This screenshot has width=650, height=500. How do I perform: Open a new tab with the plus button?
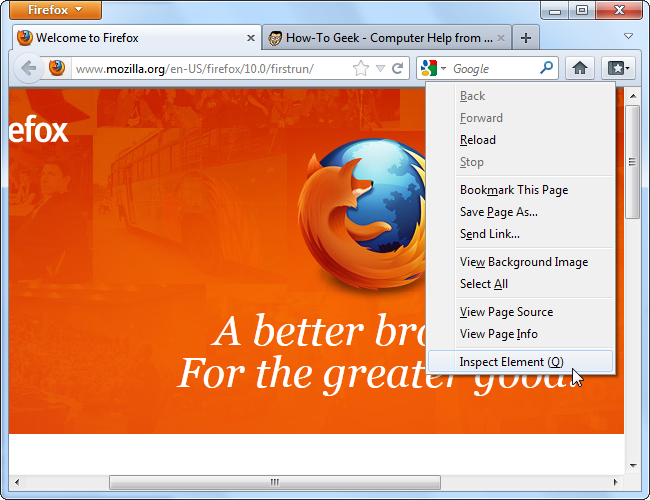pyautogui.click(x=526, y=38)
